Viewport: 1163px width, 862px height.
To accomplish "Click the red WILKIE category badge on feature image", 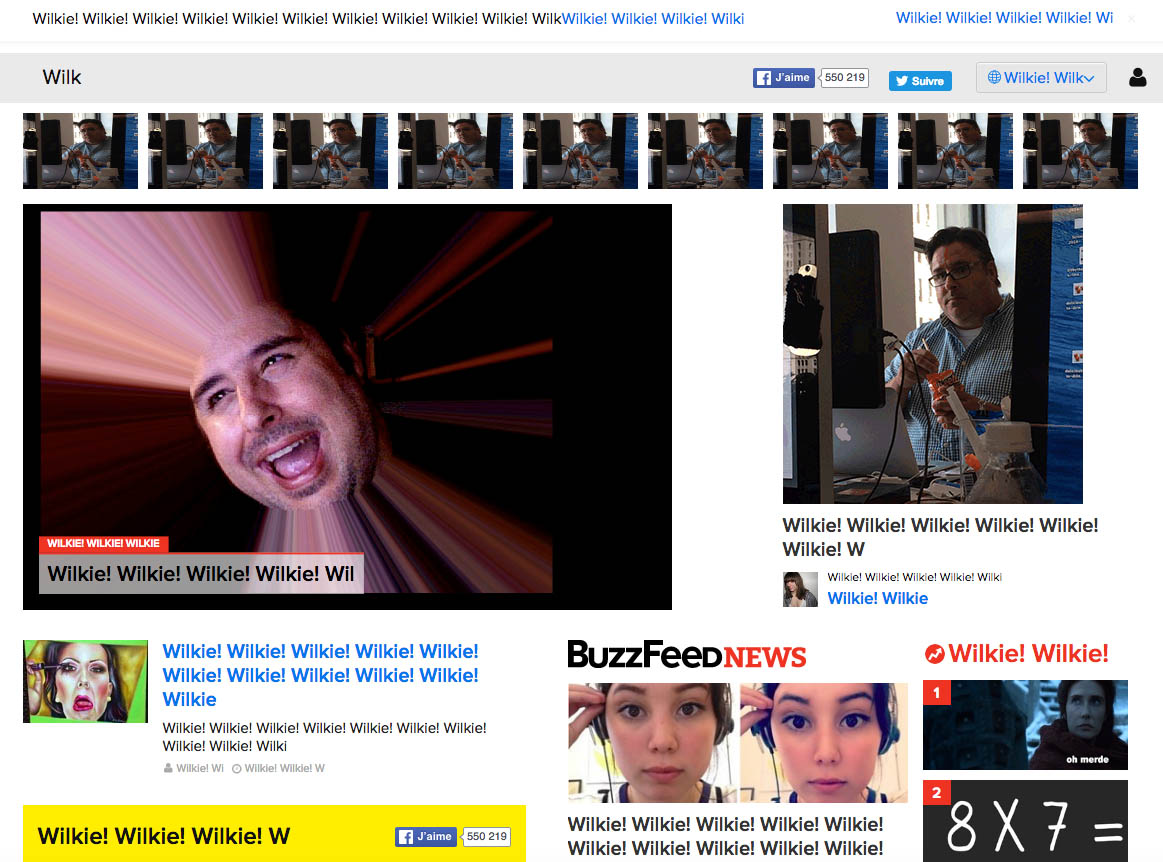I will click(x=104, y=544).
